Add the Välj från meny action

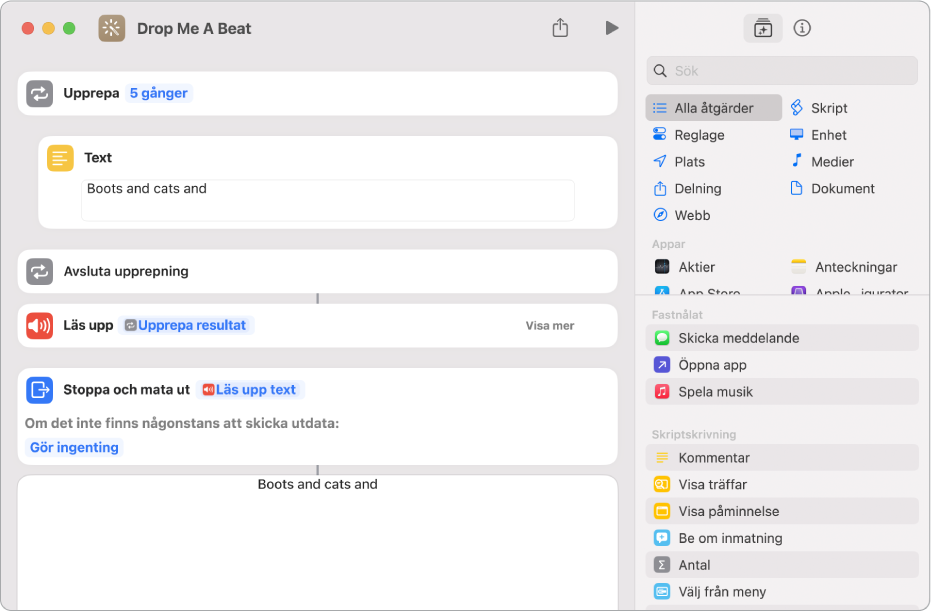click(x=782, y=592)
